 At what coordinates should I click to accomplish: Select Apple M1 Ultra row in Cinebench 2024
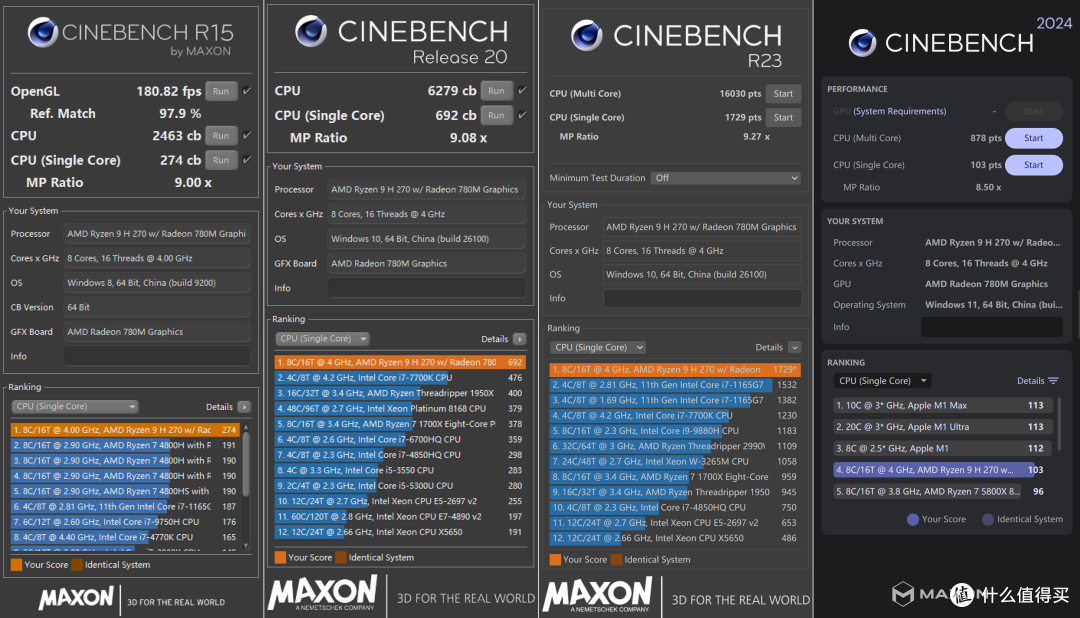(942, 426)
